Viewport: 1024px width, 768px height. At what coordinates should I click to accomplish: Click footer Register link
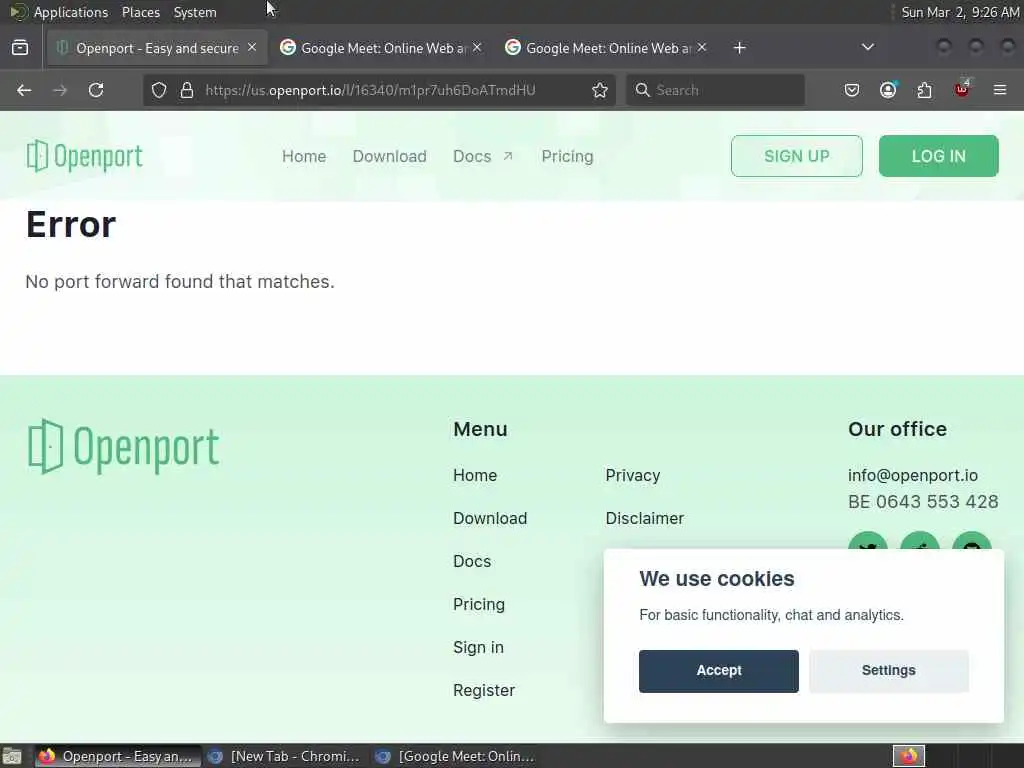pos(484,690)
